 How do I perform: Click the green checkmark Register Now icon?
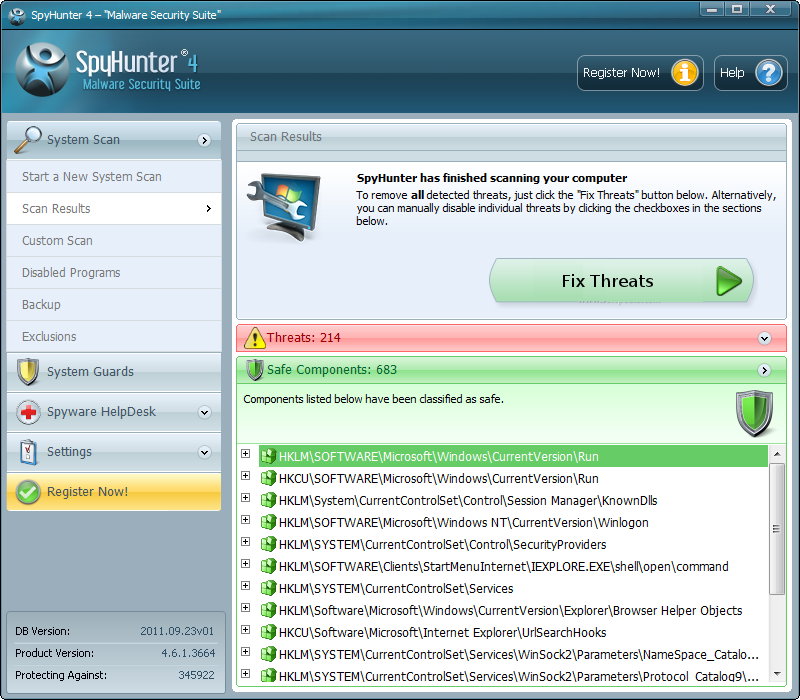[28, 492]
